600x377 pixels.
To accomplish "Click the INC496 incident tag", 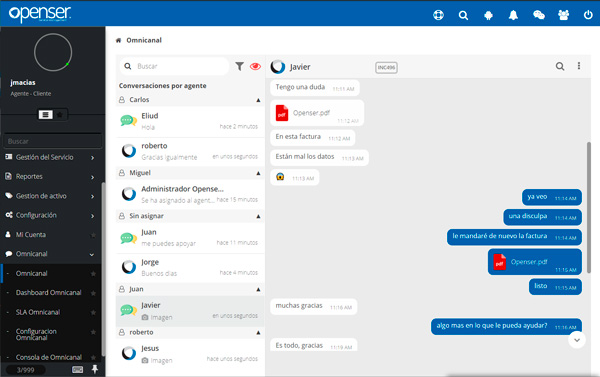I will (386, 67).
